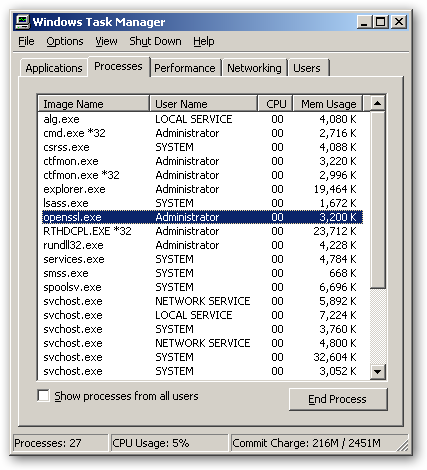Select the svchost.exe row using 4,800 K
The image size is (427, 470).
(x=202, y=343)
